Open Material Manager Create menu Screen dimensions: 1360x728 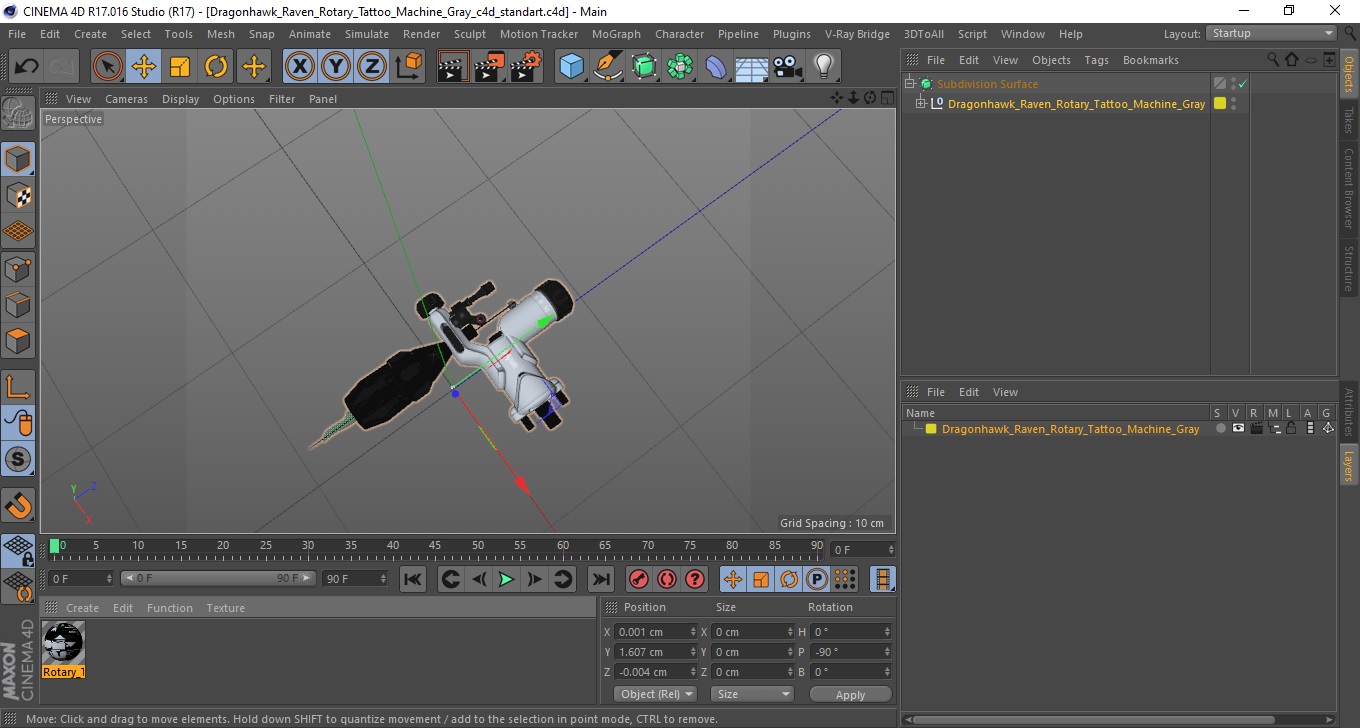coord(82,608)
